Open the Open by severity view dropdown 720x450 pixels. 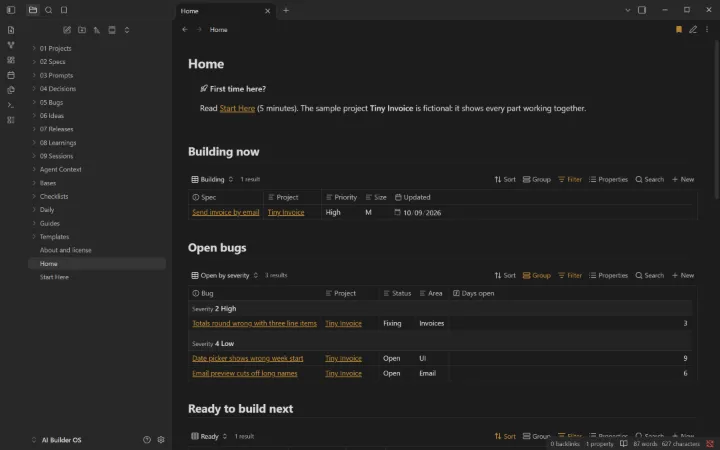(225, 275)
